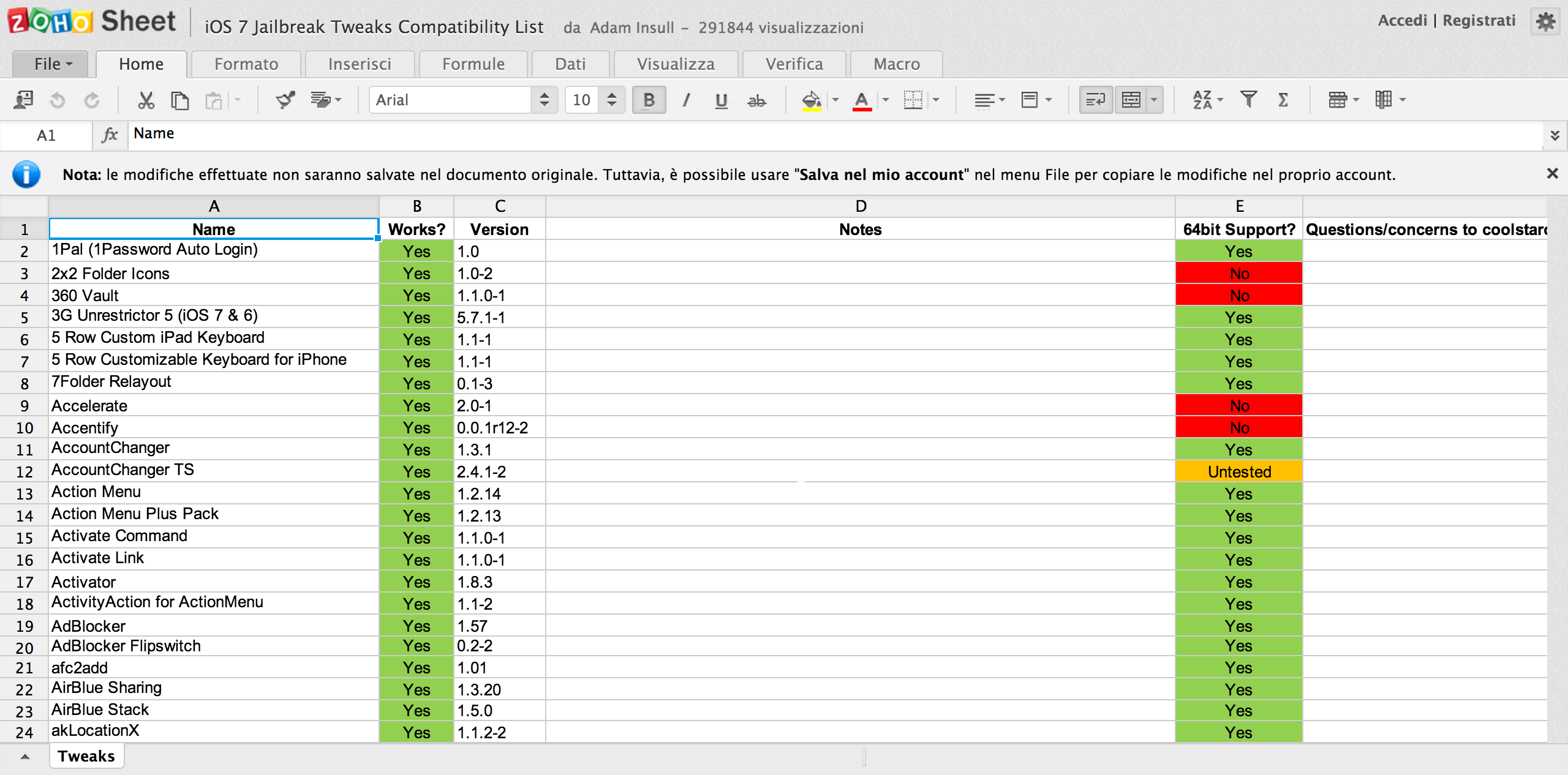Open the Arial font family selector
This screenshot has width=1568, height=775.
463,100
